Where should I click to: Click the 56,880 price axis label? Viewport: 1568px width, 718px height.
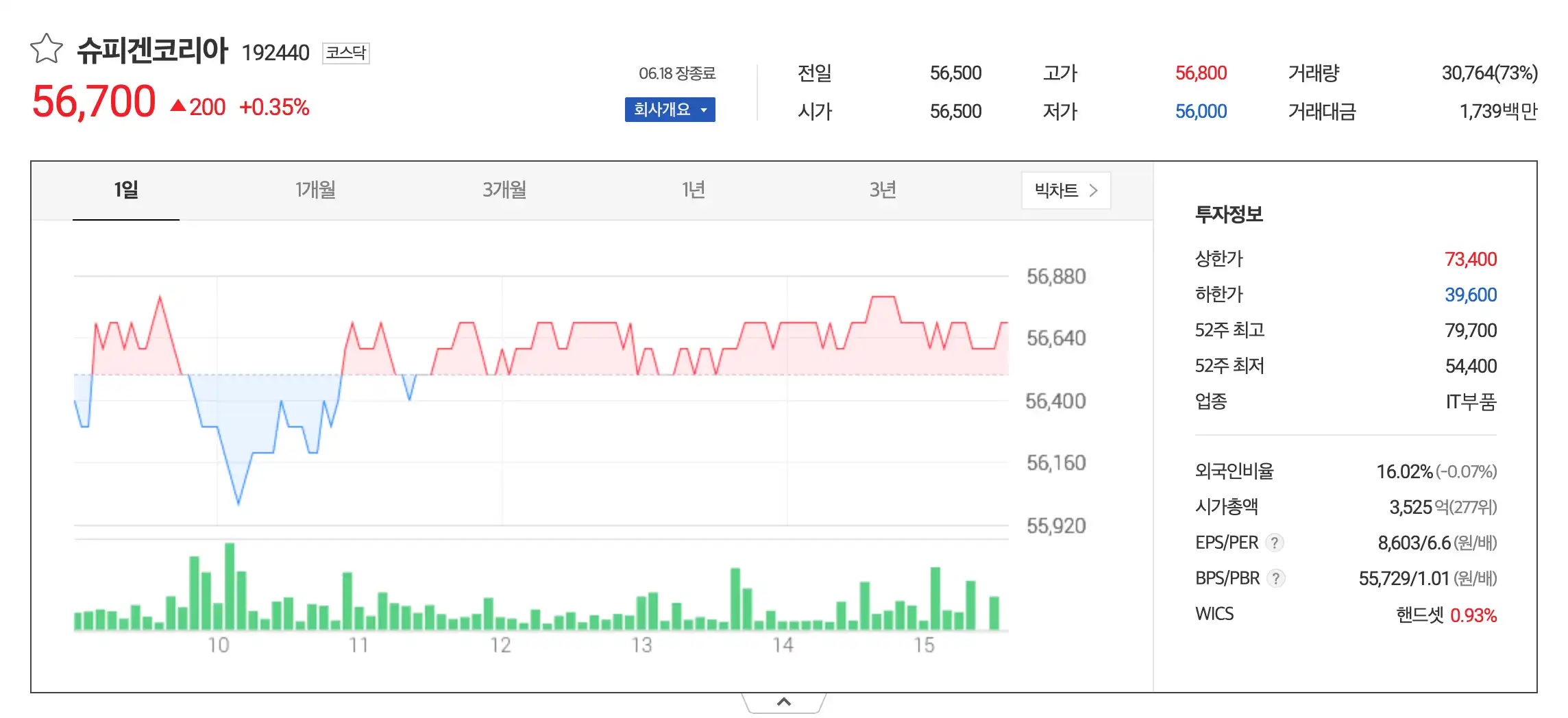1056,277
